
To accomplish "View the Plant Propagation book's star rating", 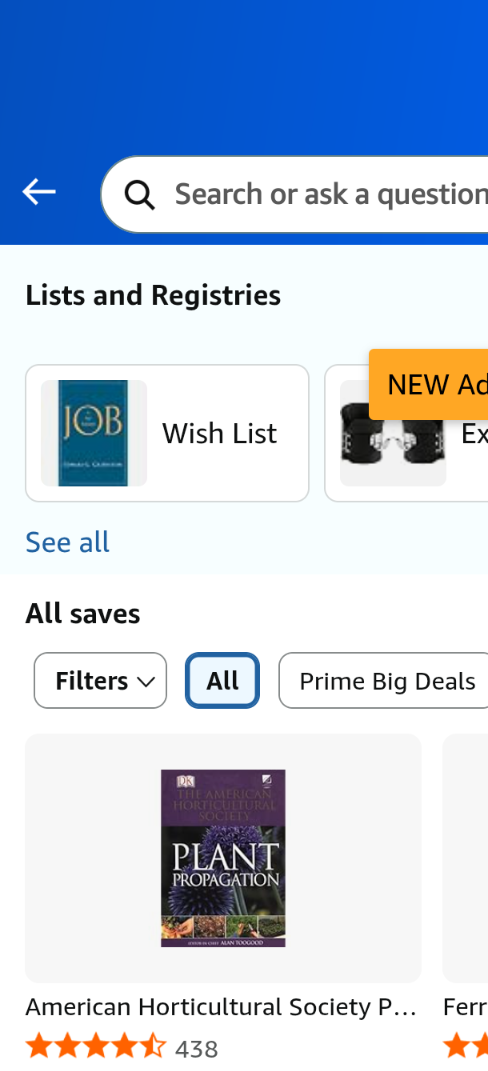I will coord(96,1046).
